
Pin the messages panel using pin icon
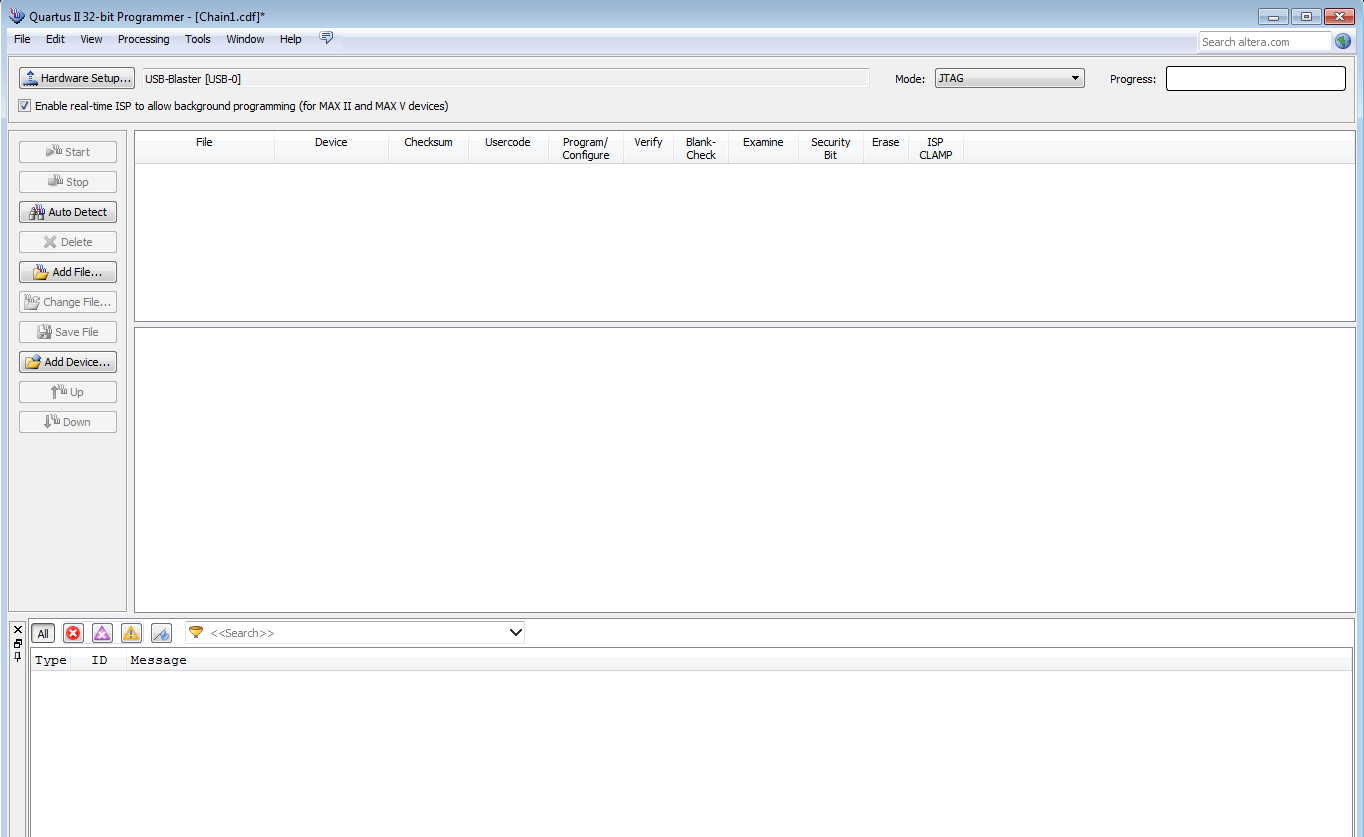click(x=18, y=656)
